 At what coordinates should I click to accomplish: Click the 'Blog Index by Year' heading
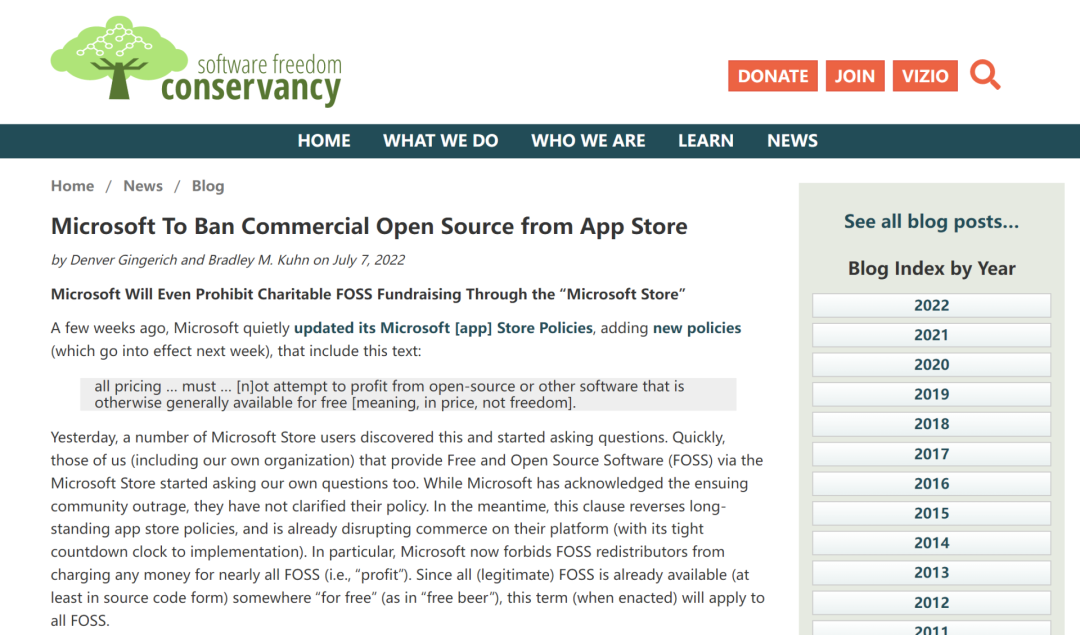coord(931,268)
